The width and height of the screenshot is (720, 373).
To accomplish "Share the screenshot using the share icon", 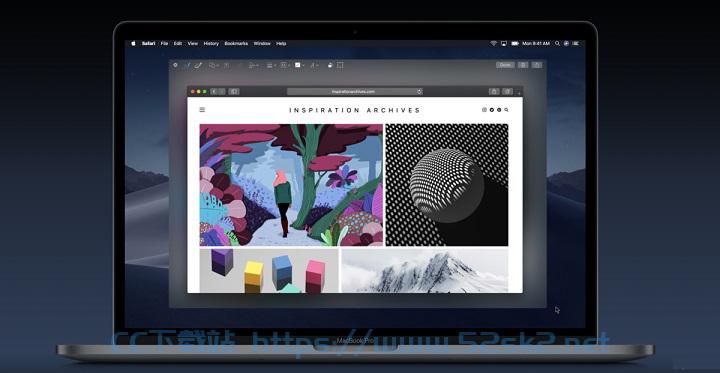I will (536, 65).
